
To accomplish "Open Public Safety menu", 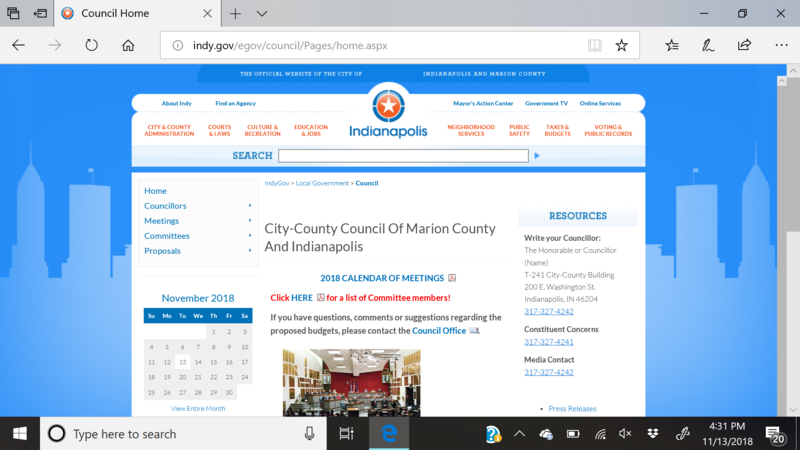I will pyautogui.click(x=519, y=131).
